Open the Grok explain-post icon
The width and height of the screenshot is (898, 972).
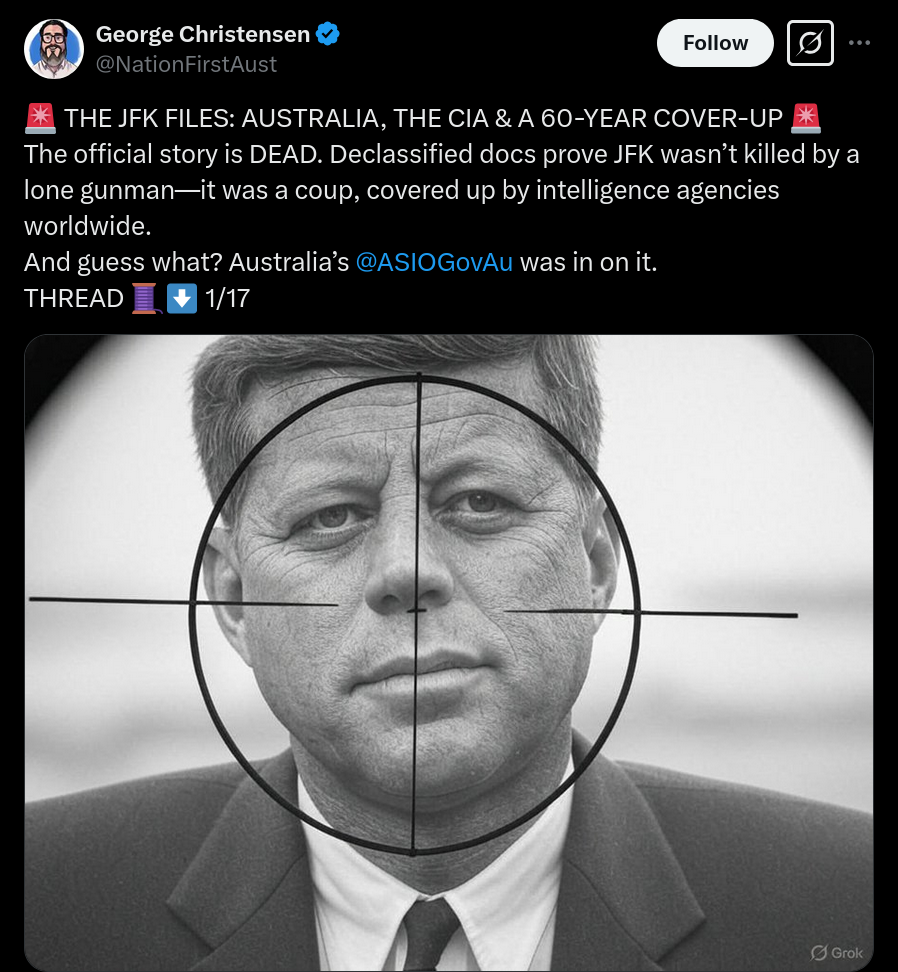point(810,43)
